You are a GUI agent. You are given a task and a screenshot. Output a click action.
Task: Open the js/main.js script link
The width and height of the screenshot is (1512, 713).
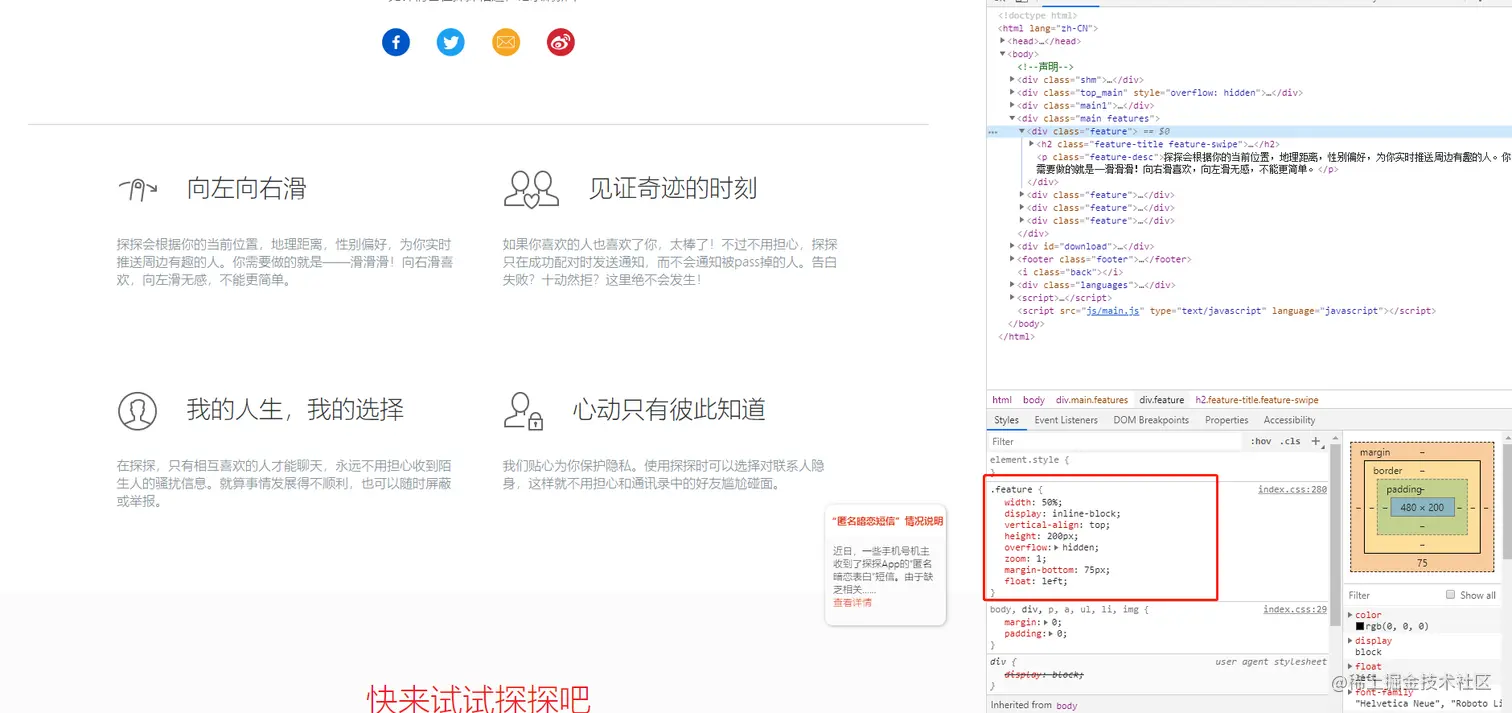1114,311
